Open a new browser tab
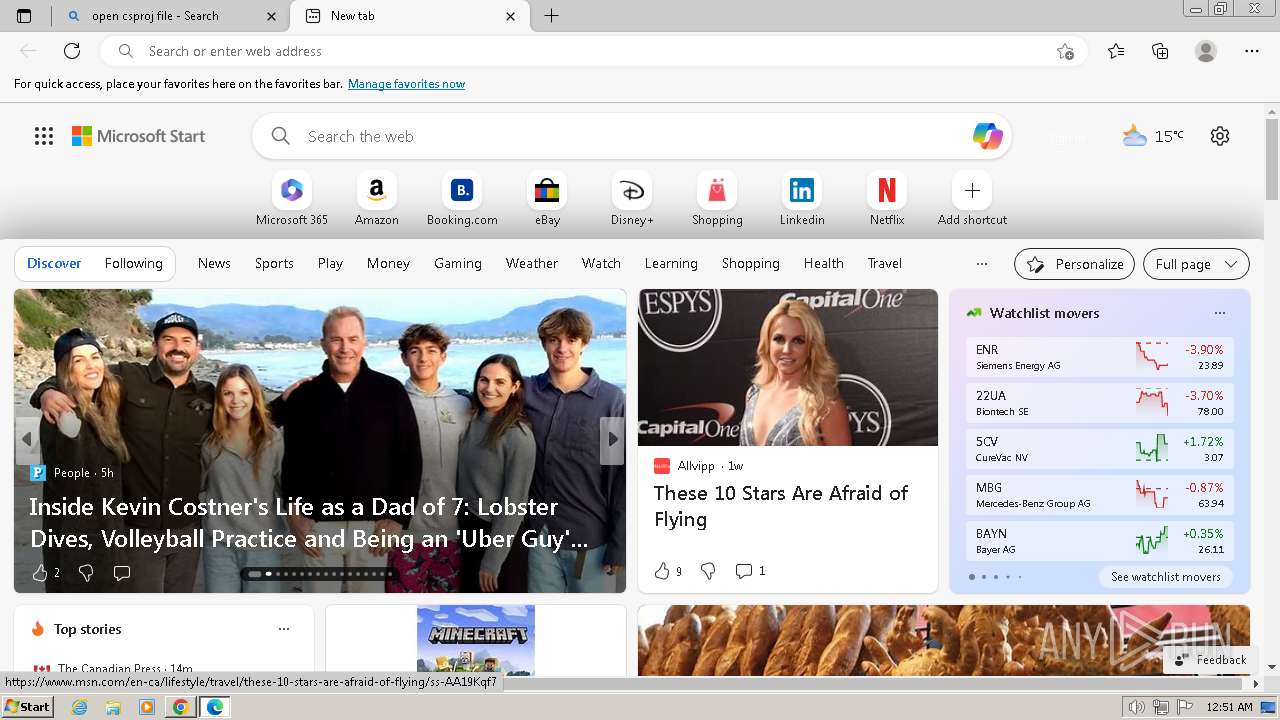 click(x=551, y=16)
